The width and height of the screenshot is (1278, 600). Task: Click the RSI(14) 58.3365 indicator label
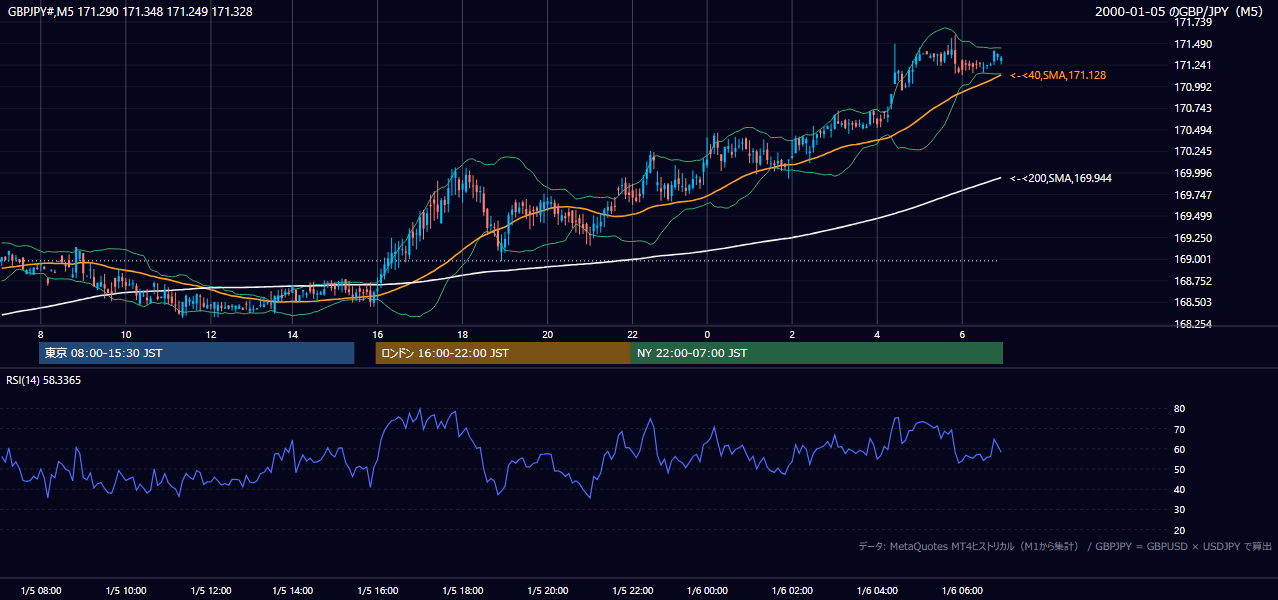43,380
